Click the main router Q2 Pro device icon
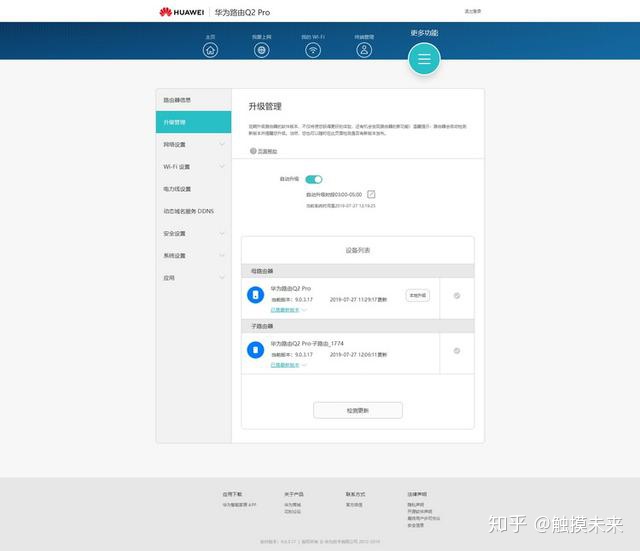Viewport: 640px width, 551px height. [256, 295]
